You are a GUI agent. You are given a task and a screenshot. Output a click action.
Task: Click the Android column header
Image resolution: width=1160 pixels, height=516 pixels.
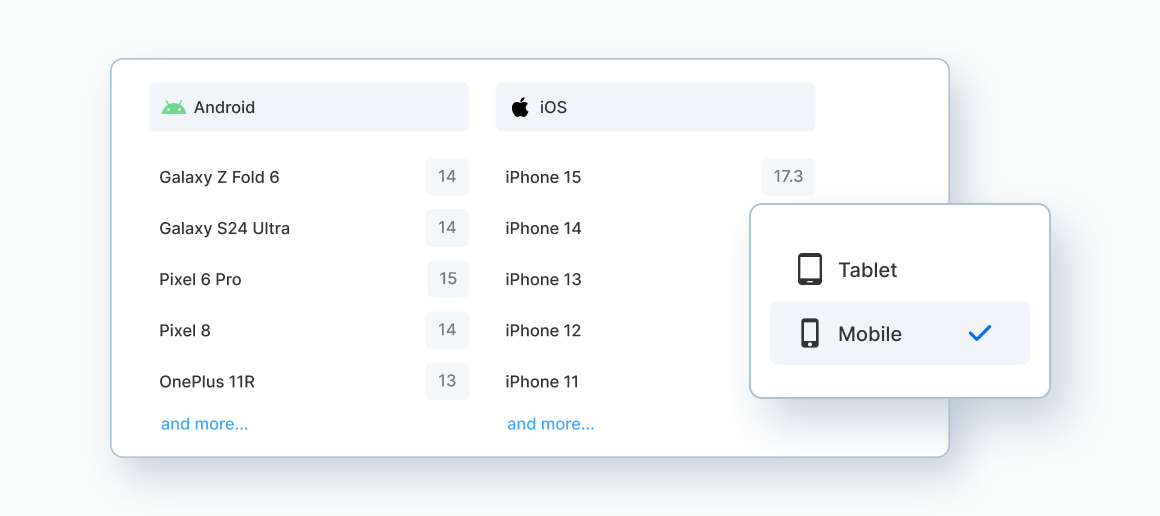(x=309, y=107)
